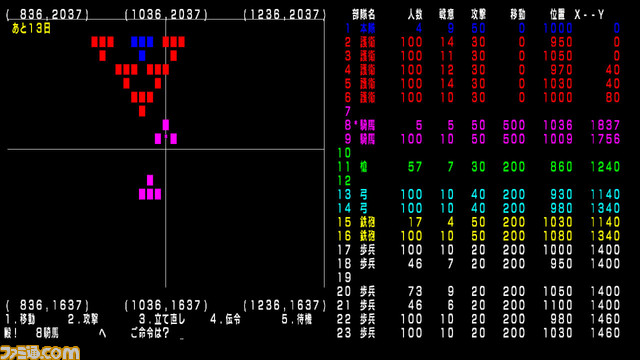The width and height of the screenshot is (640, 360).
Task: Select unit row 1 本隊 in the list
Action: [x=482, y=28]
